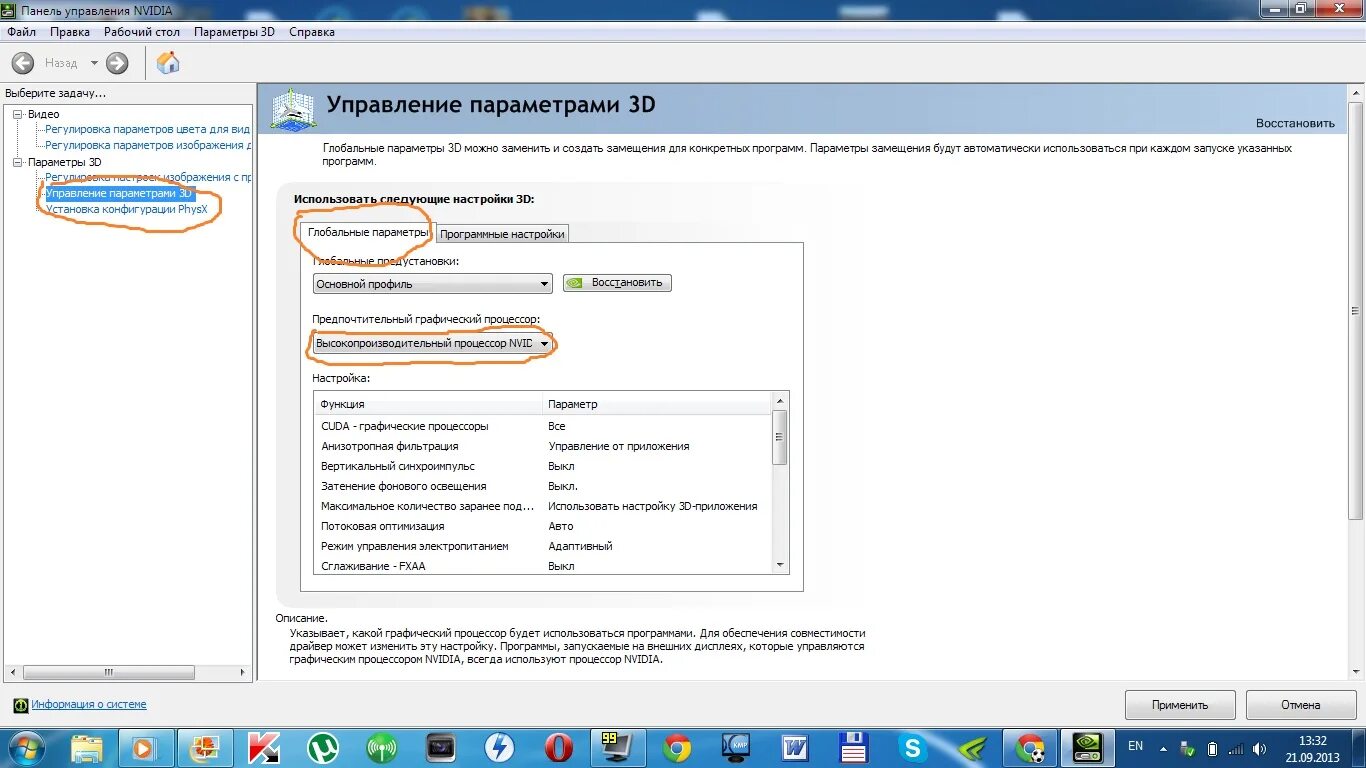
Task: Open Opera browser from the taskbar
Action: (x=558, y=748)
